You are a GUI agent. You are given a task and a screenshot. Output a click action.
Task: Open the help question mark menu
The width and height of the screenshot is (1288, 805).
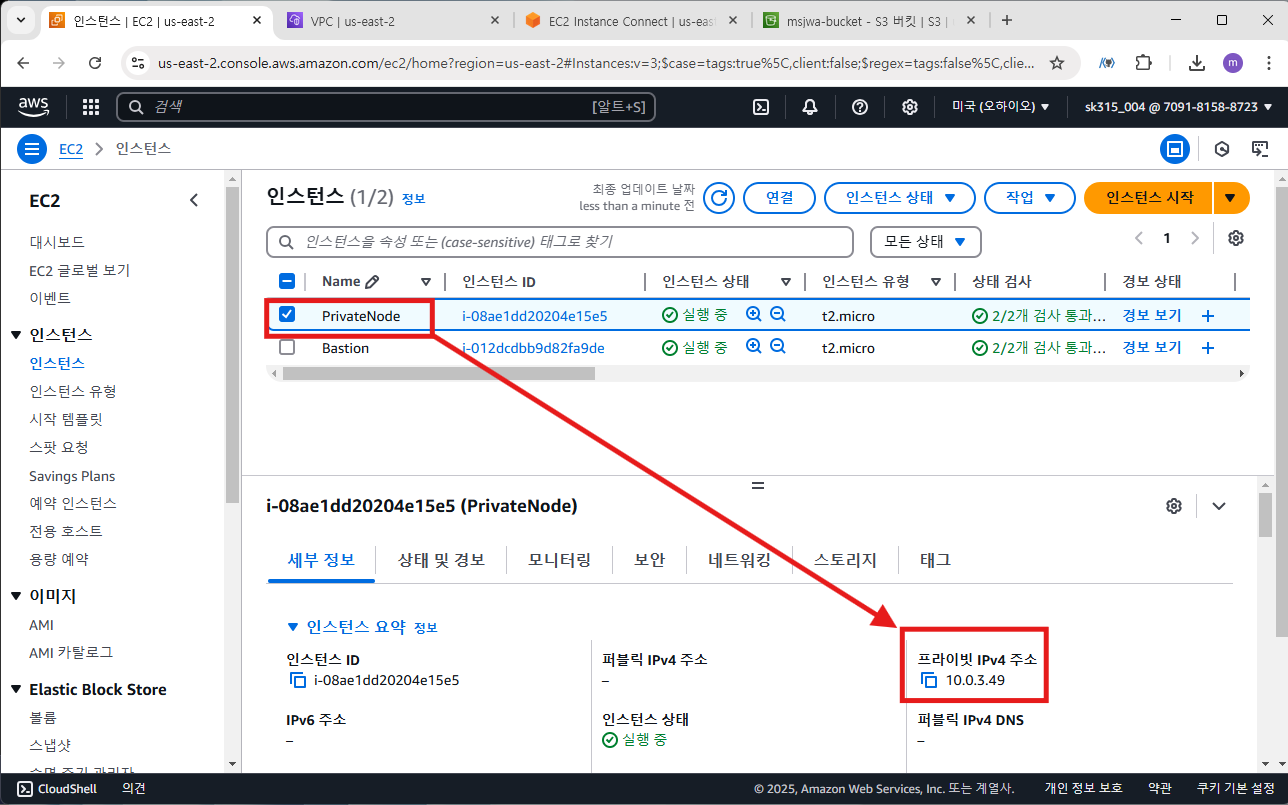(859, 107)
